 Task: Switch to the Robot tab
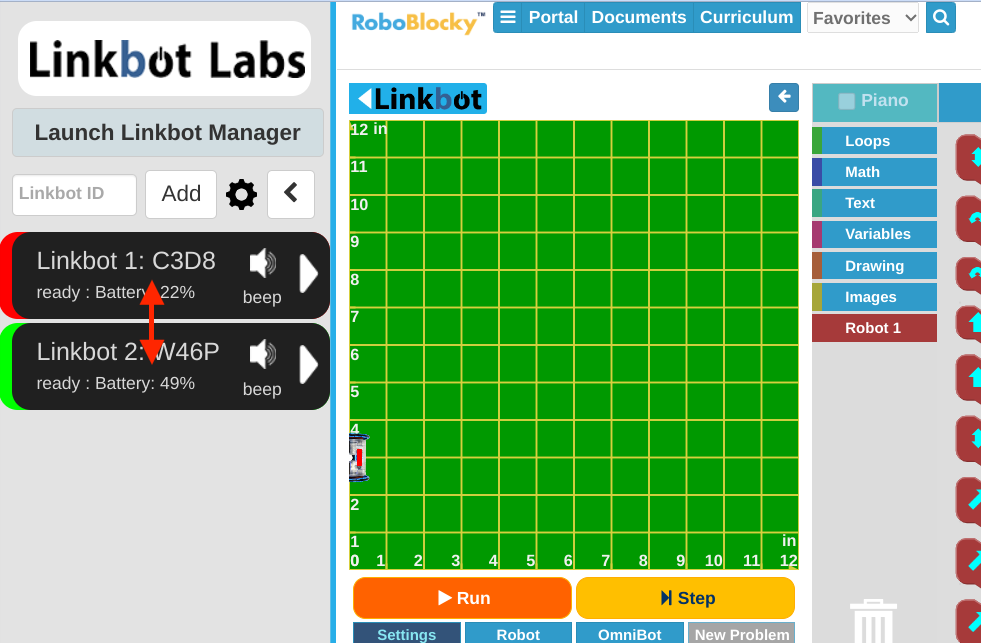point(518,633)
